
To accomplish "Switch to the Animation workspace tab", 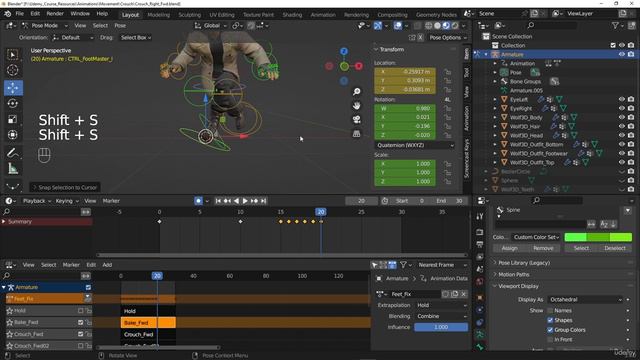I will click(323, 15).
